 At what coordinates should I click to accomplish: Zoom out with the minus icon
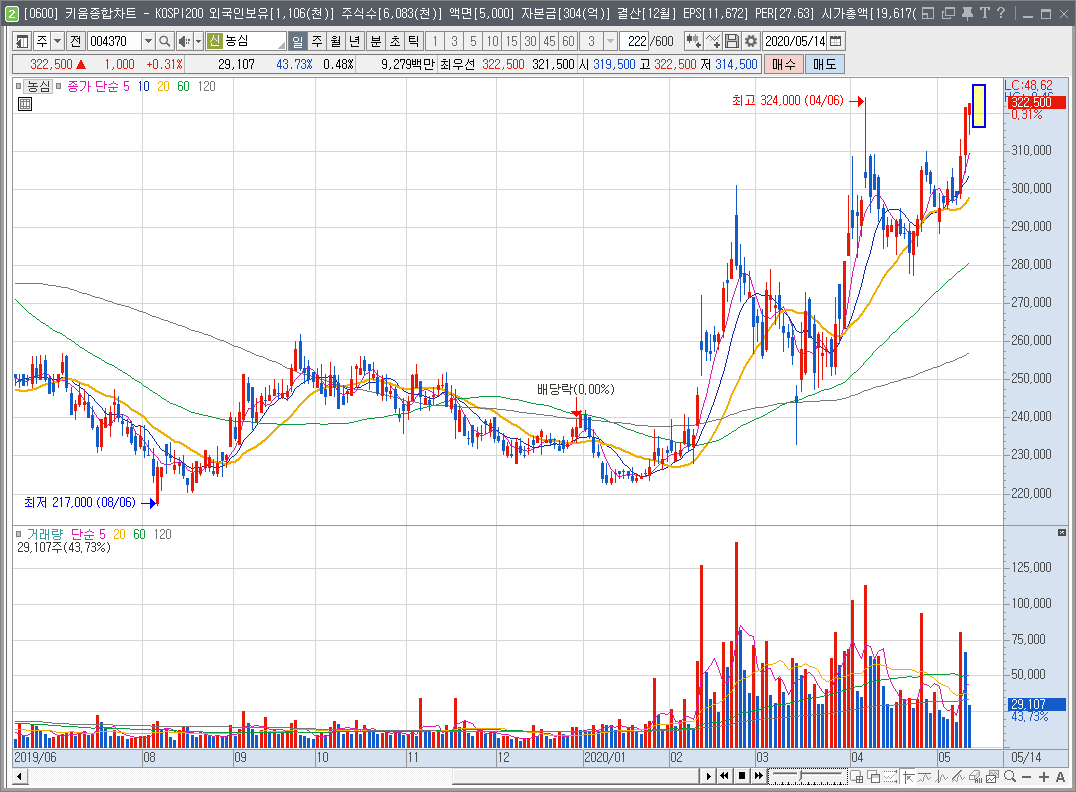coord(1027,777)
